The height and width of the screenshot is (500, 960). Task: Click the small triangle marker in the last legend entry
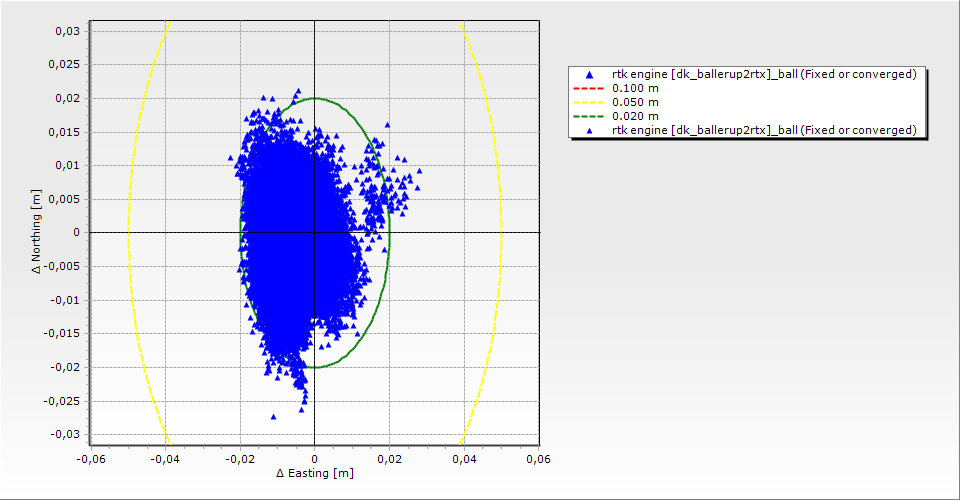point(590,130)
